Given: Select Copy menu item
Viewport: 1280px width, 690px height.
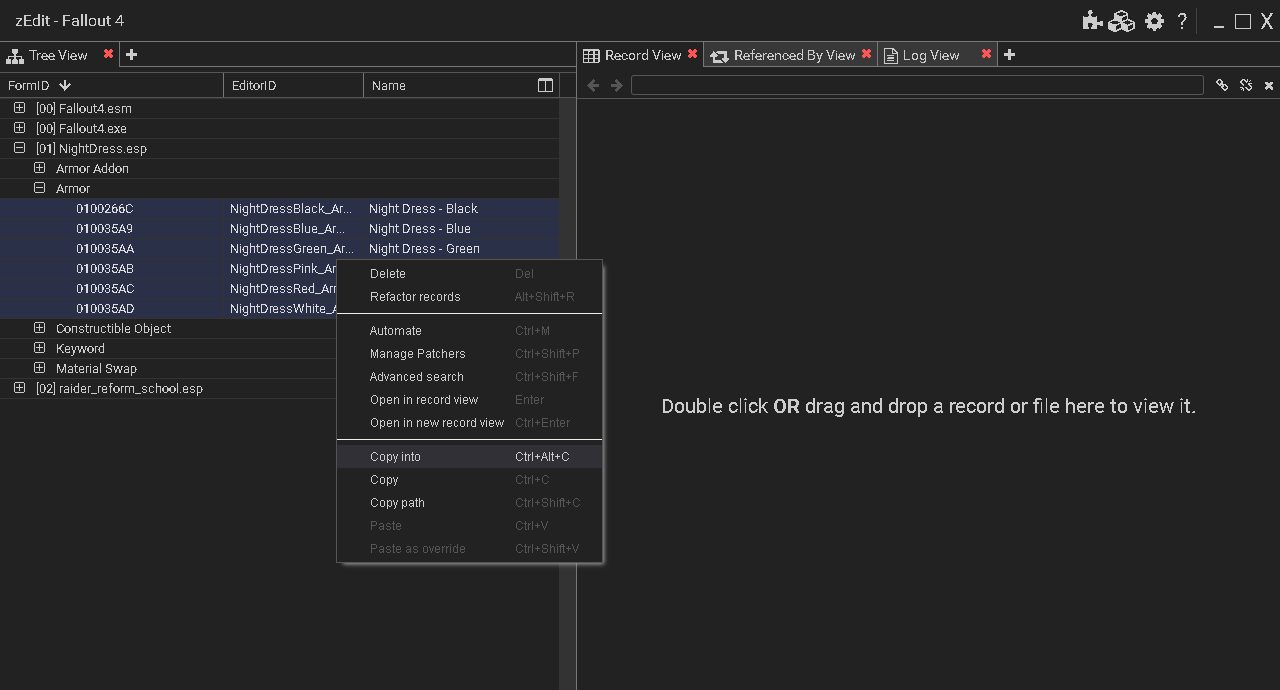Looking at the screenshot, I should point(470,480).
